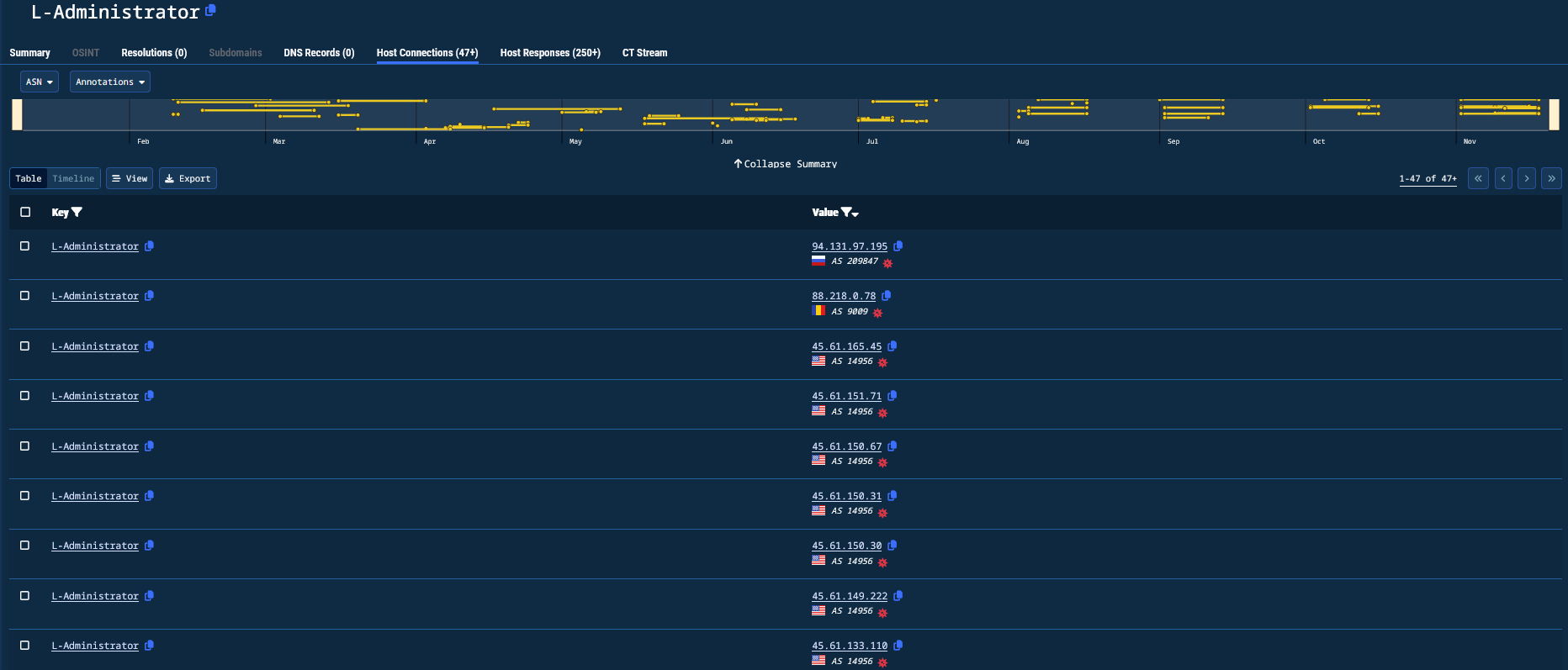Go to the next page of results
1568x670 pixels.
1526,178
